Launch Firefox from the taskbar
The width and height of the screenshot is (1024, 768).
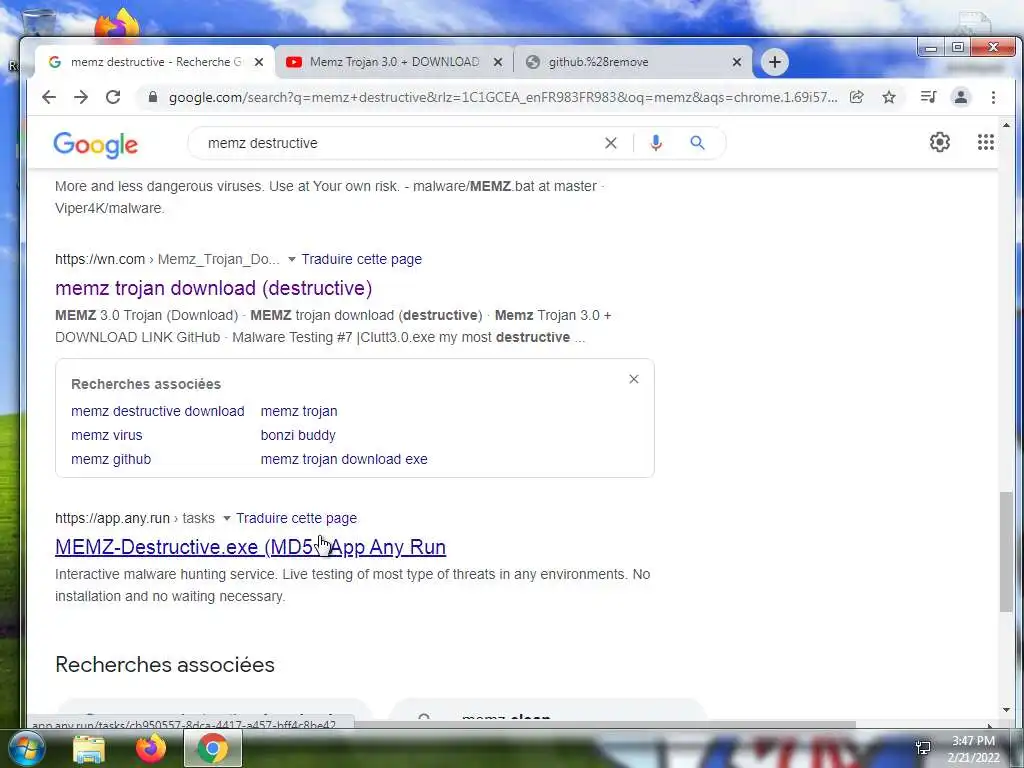point(151,749)
